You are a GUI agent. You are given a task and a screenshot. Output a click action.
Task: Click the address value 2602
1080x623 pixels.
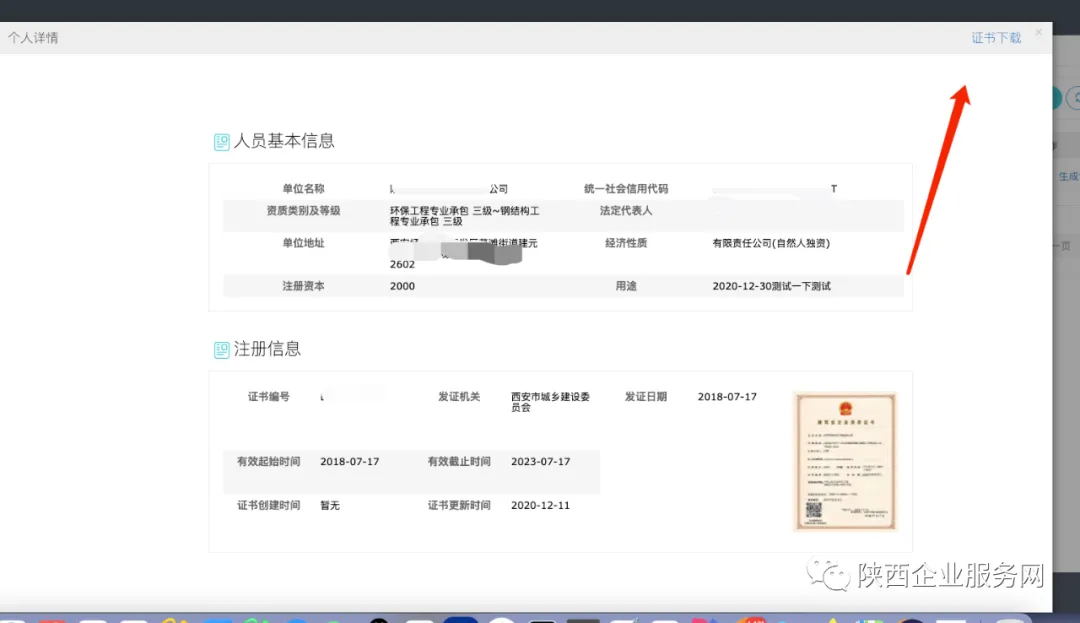(x=402, y=264)
